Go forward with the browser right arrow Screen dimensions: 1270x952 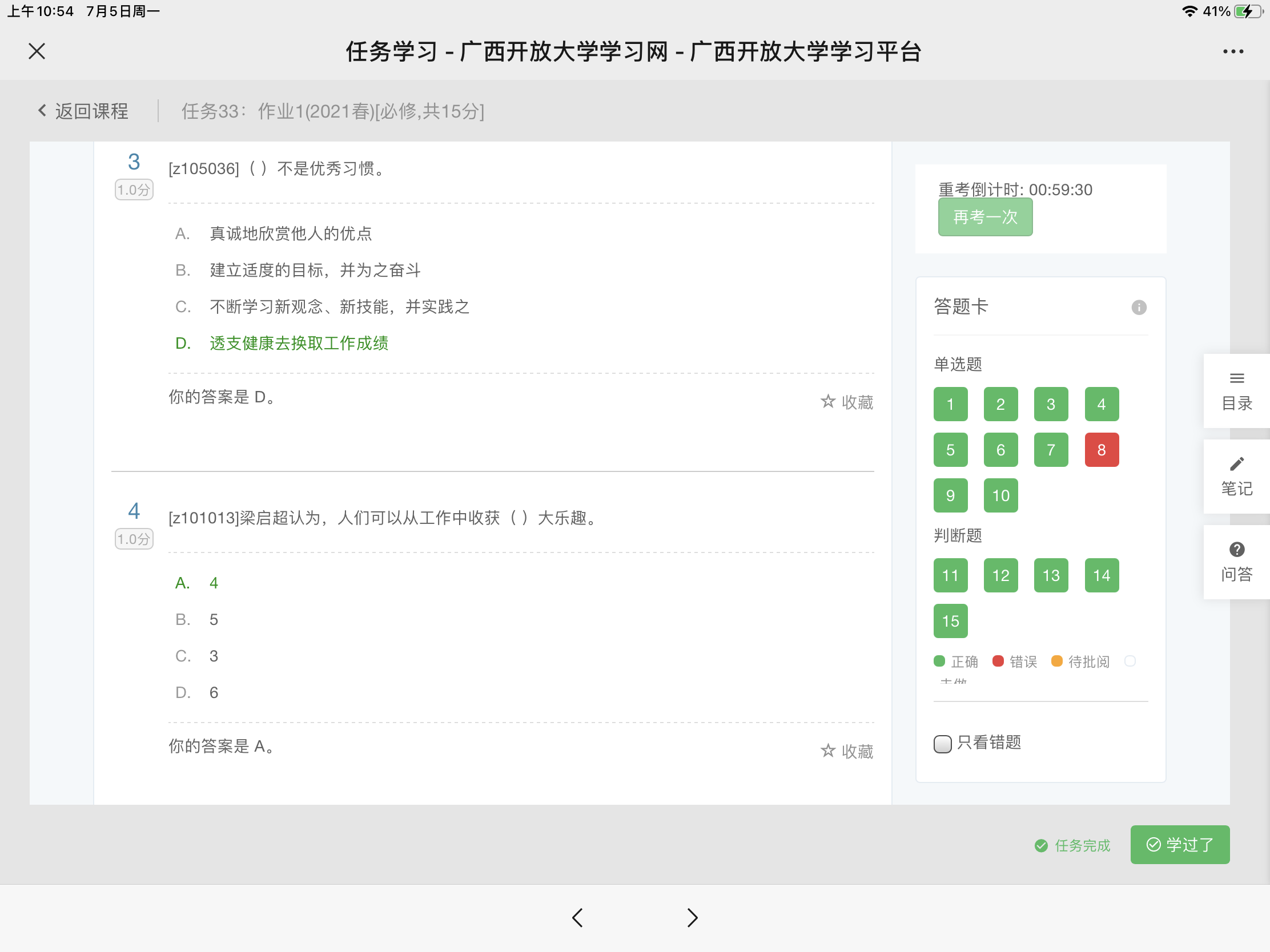coord(693,918)
